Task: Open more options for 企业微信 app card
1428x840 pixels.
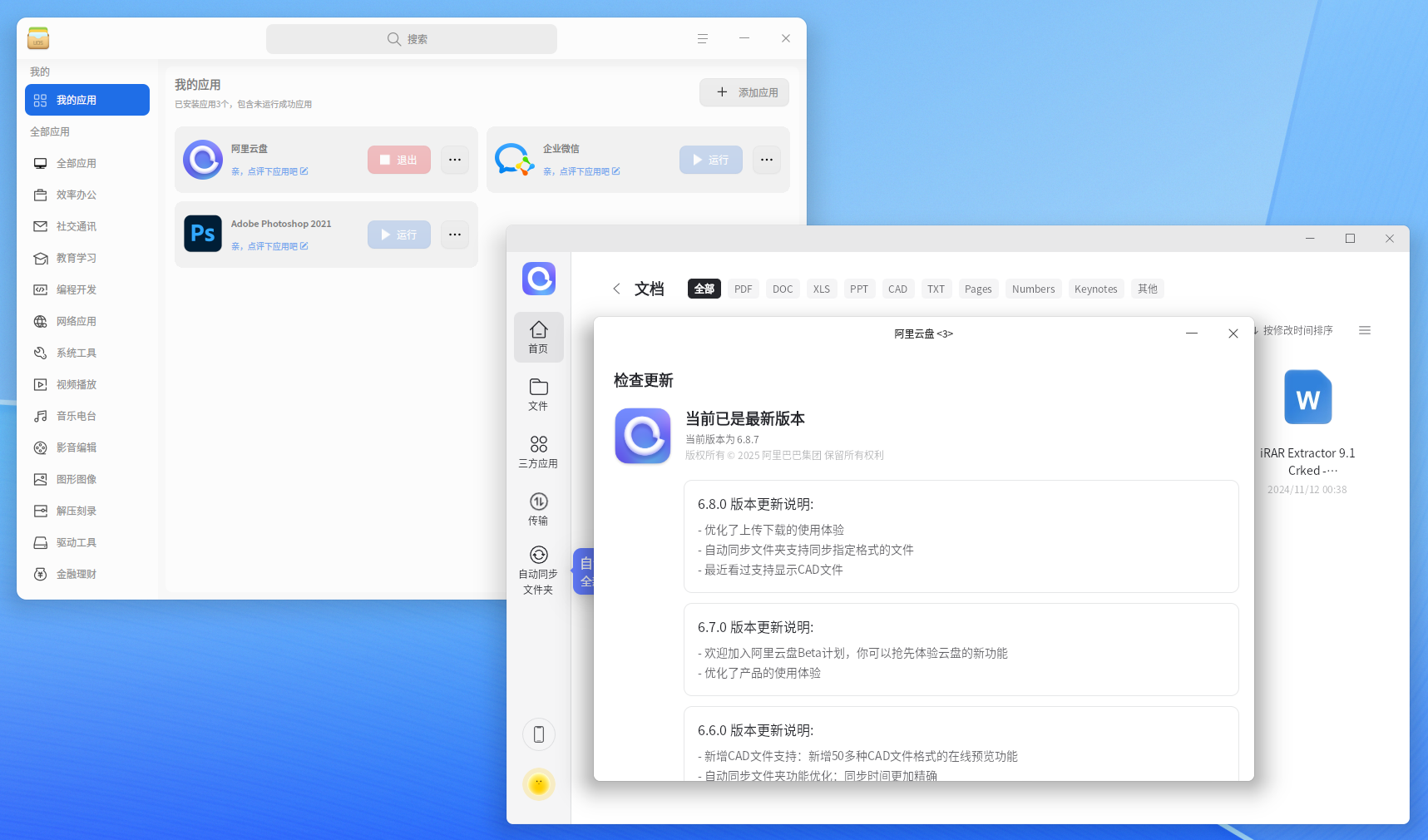Action: 767,160
